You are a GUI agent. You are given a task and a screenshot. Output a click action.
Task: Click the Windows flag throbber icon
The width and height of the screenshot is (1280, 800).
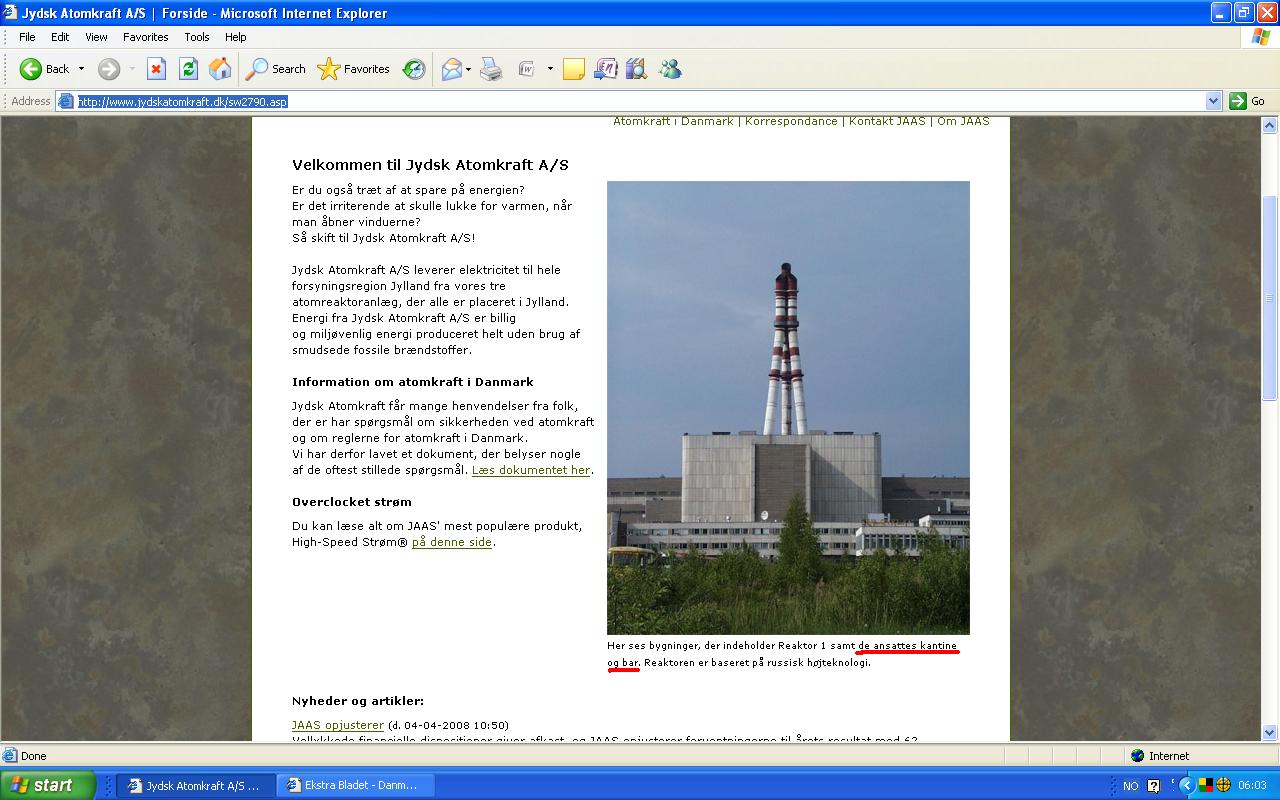(1261, 37)
